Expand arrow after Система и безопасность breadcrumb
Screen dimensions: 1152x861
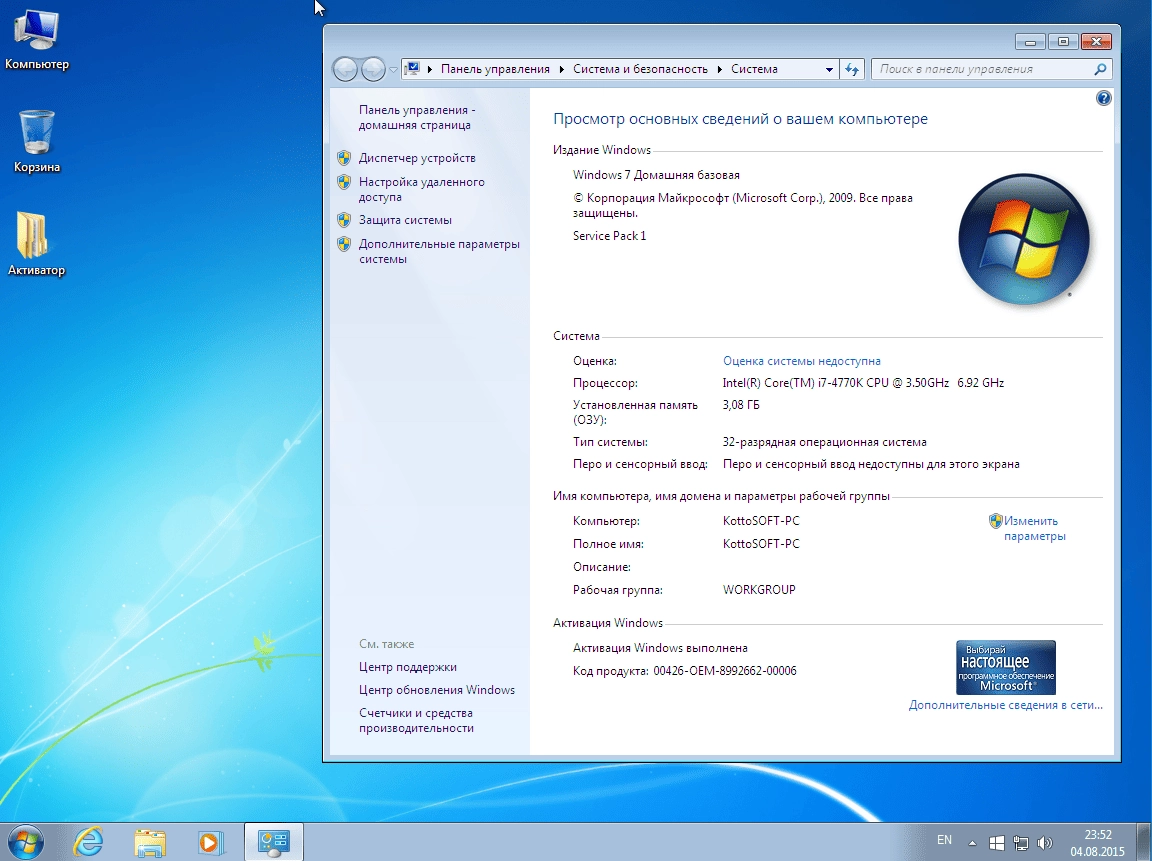tap(719, 69)
